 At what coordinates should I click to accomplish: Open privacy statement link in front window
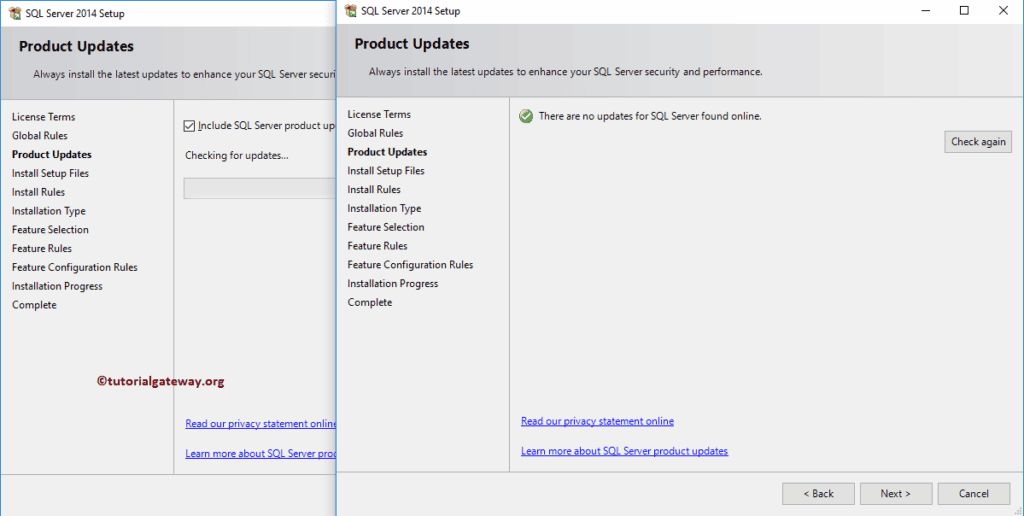[x=597, y=421]
